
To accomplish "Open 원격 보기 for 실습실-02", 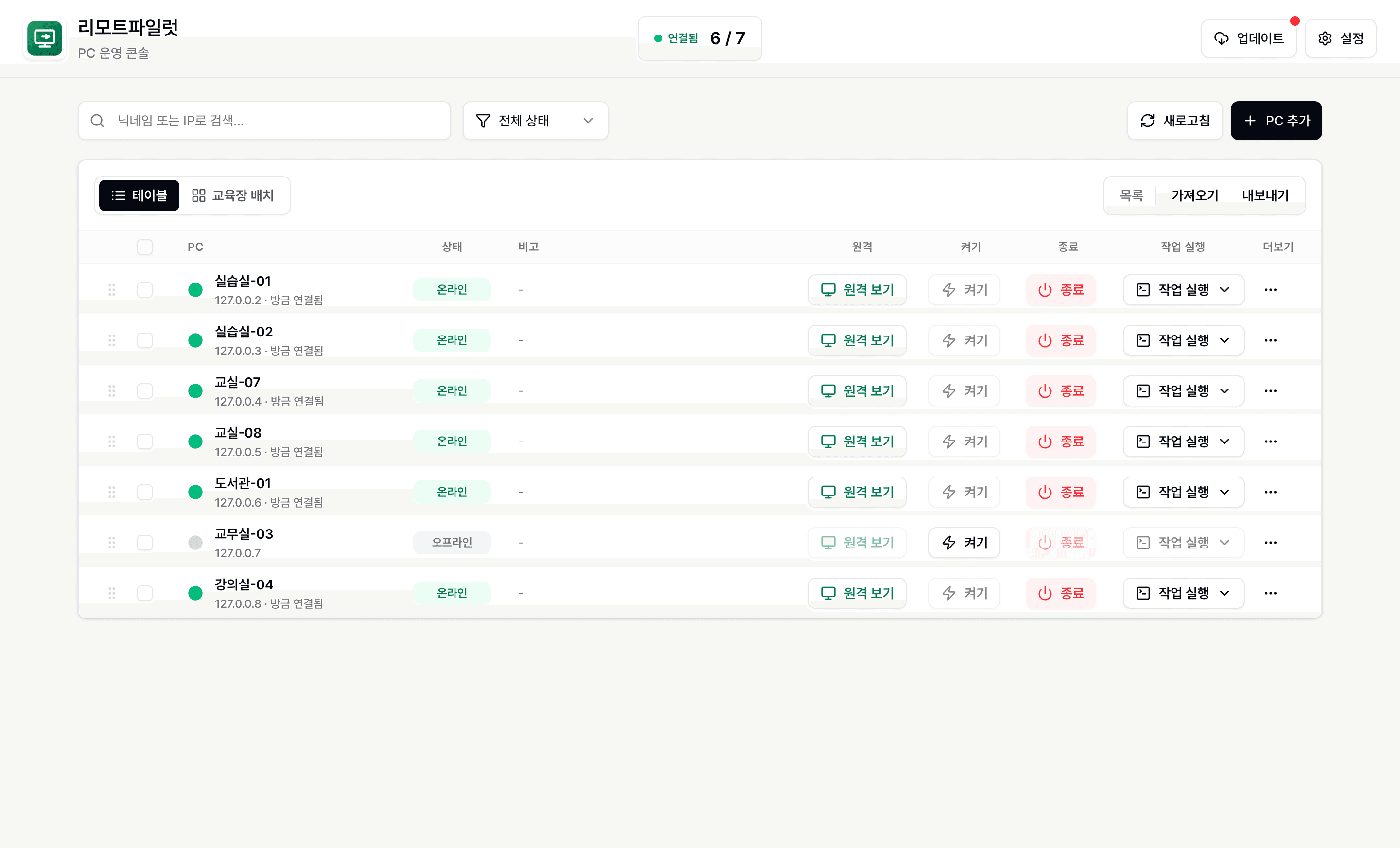I will coord(857,340).
